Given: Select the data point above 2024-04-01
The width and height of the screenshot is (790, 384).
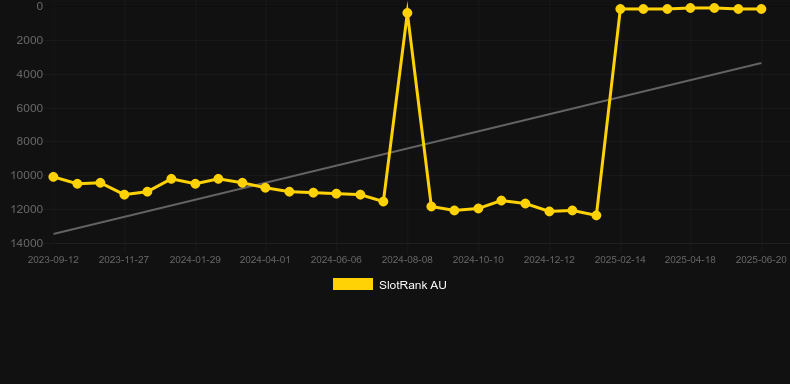Looking at the screenshot, I should 266,187.
